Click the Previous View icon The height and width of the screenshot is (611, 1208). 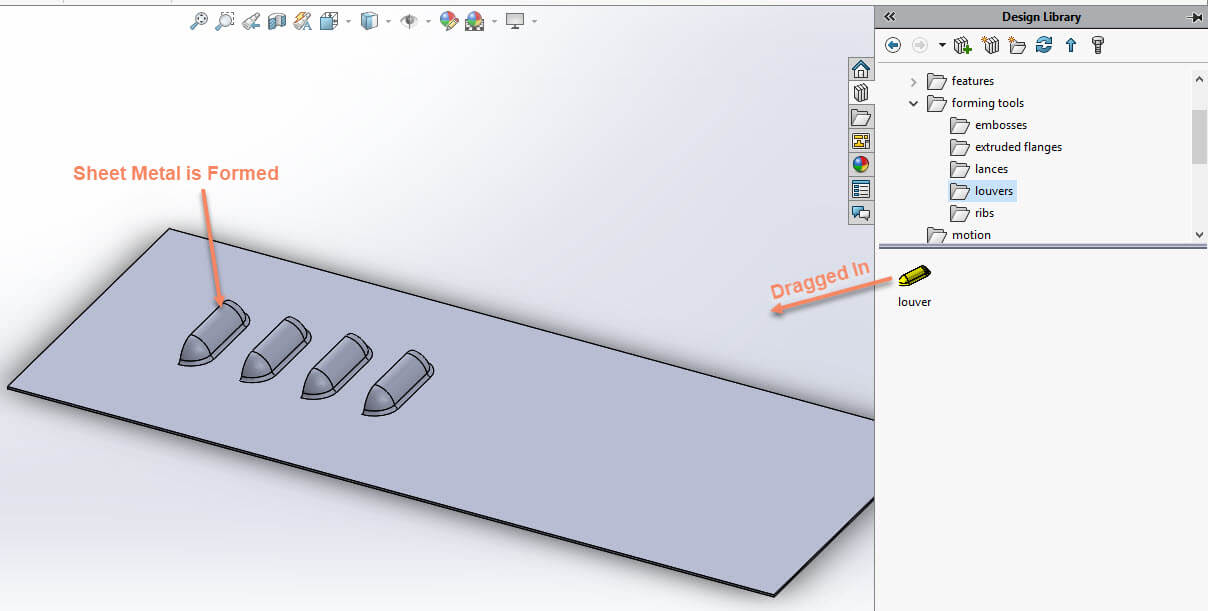[x=252, y=20]
